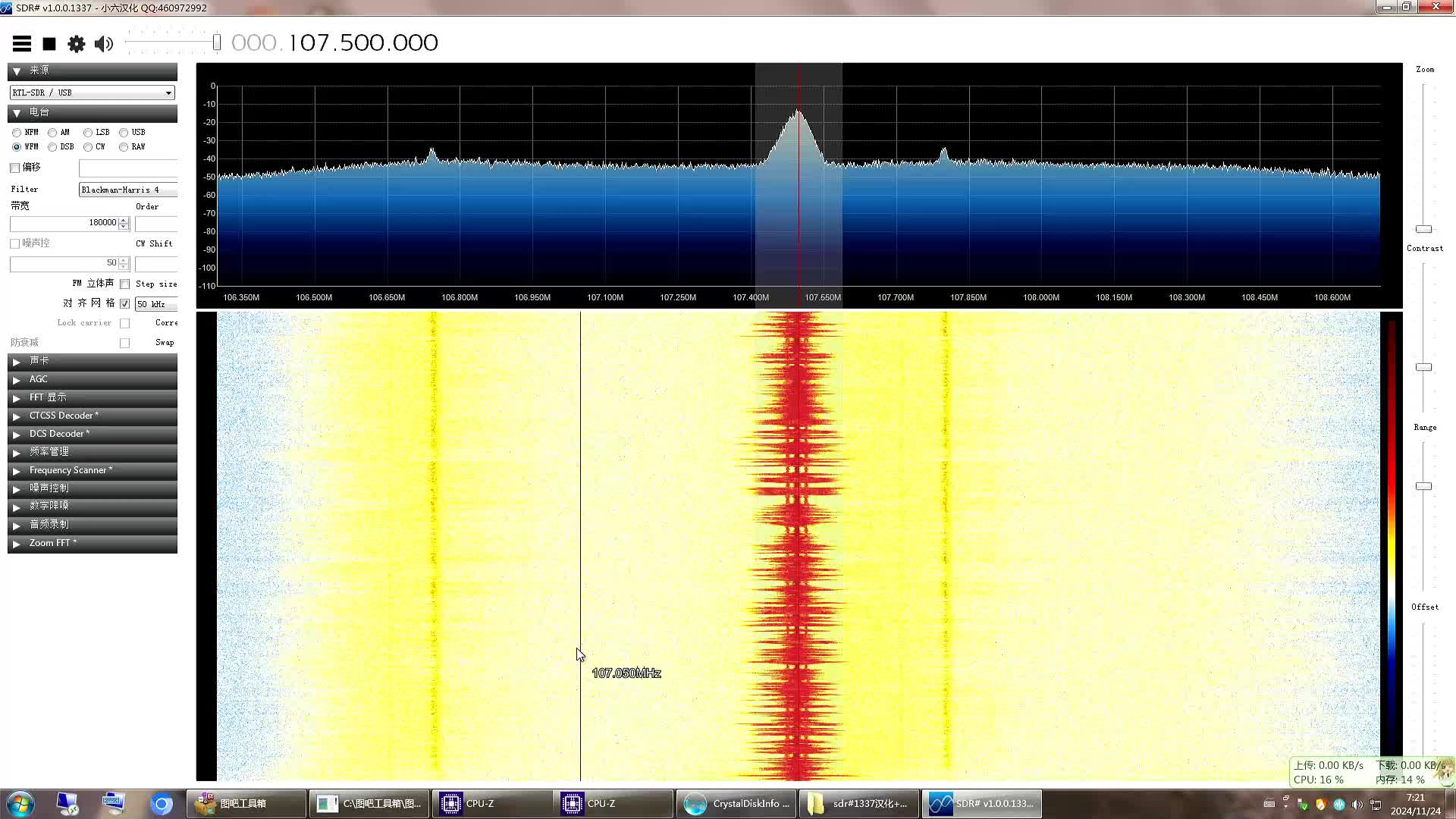Open the hamburger main menu icon
Screen dimensions: 1456x819
point(21,44)
